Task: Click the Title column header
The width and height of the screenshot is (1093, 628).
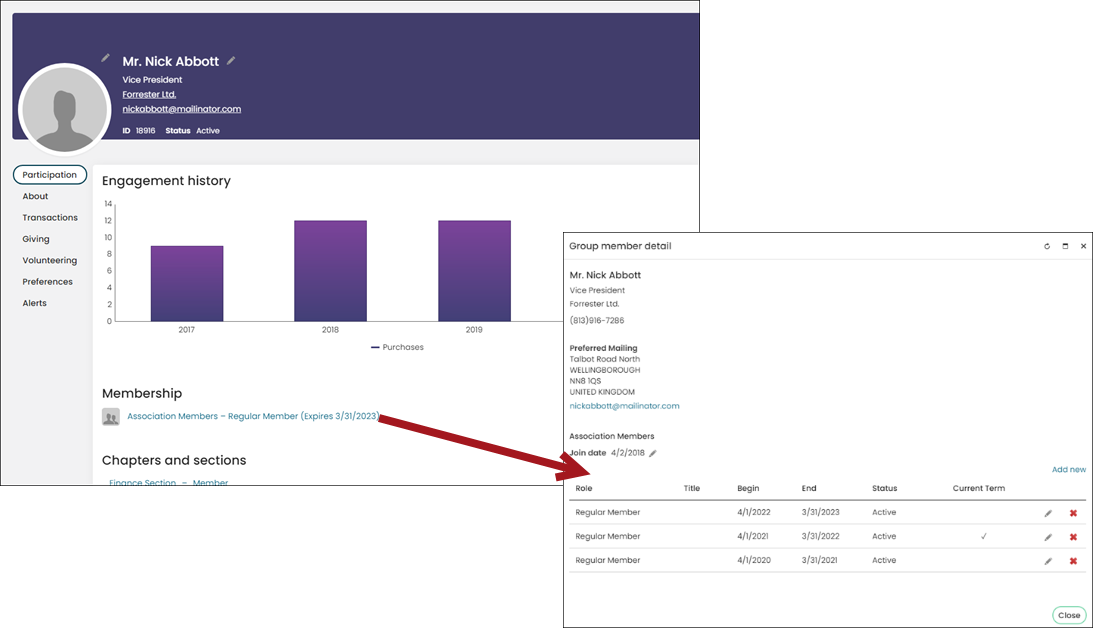Action: click(691, 489)
